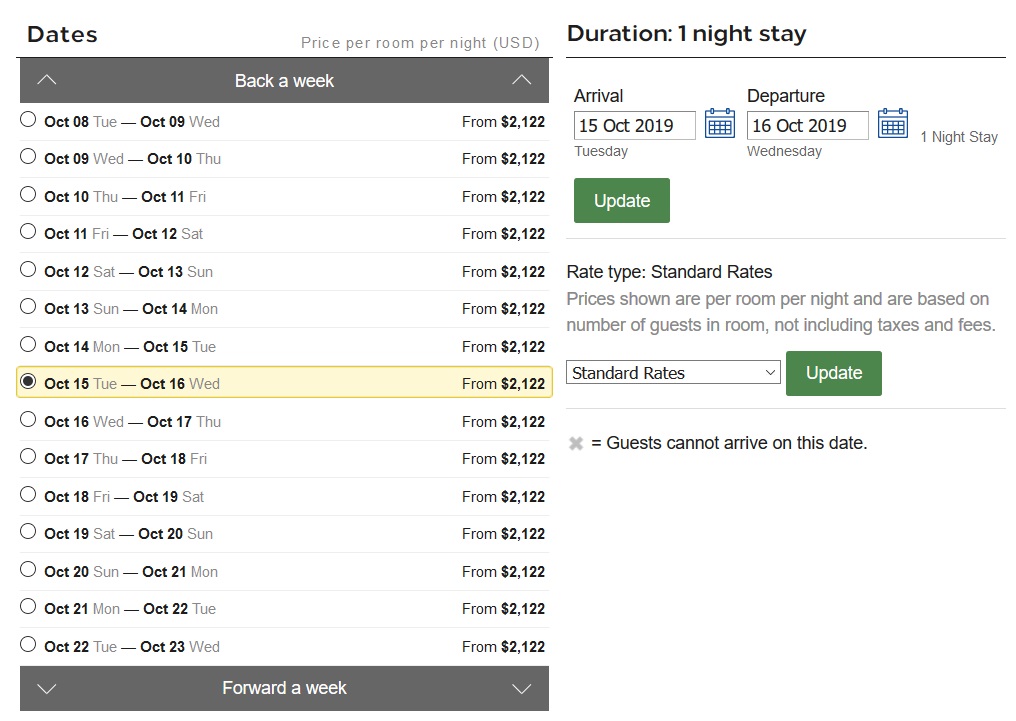Click Update button next to Standard Rates
Viewport: 1016px width, 721px height.
click(x=833, y=373)
